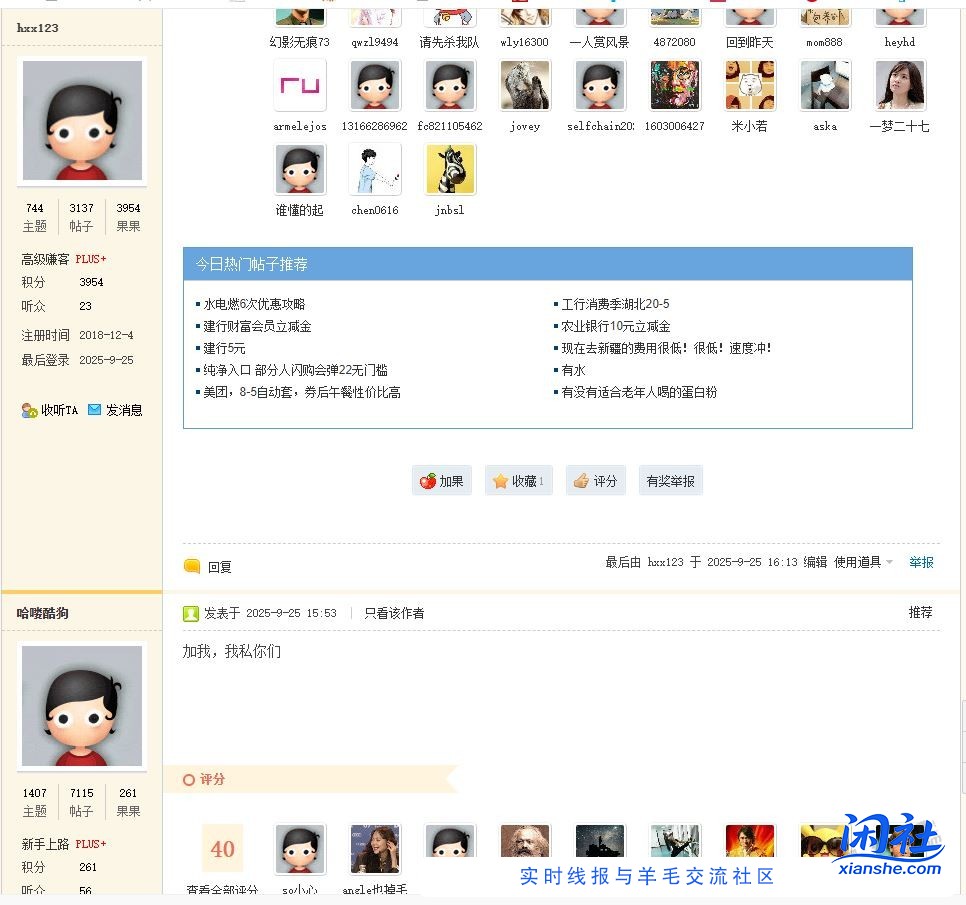
Task: Open the jnbsl zebra avatar thumbnail
Action: (x=449, y=168)
